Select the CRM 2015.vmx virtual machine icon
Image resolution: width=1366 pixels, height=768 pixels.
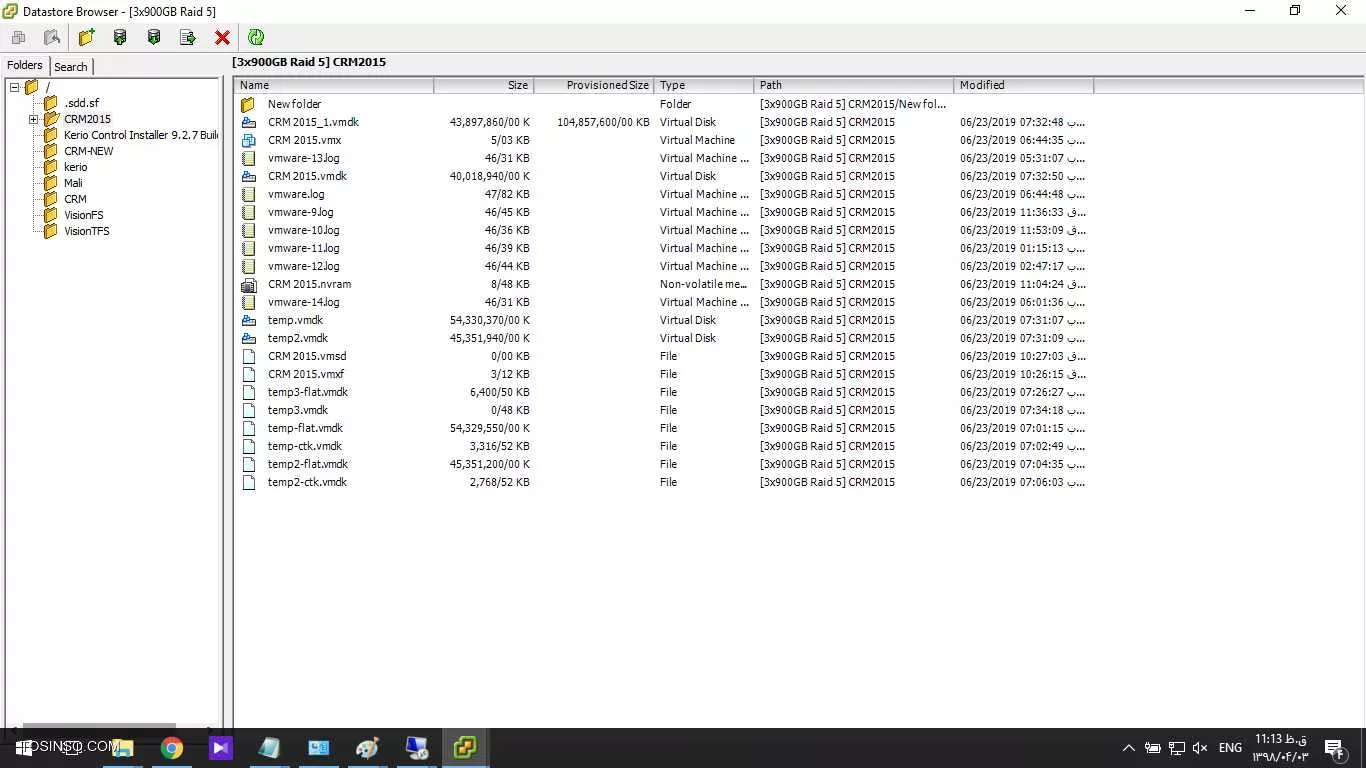click(x=249, y=140)
